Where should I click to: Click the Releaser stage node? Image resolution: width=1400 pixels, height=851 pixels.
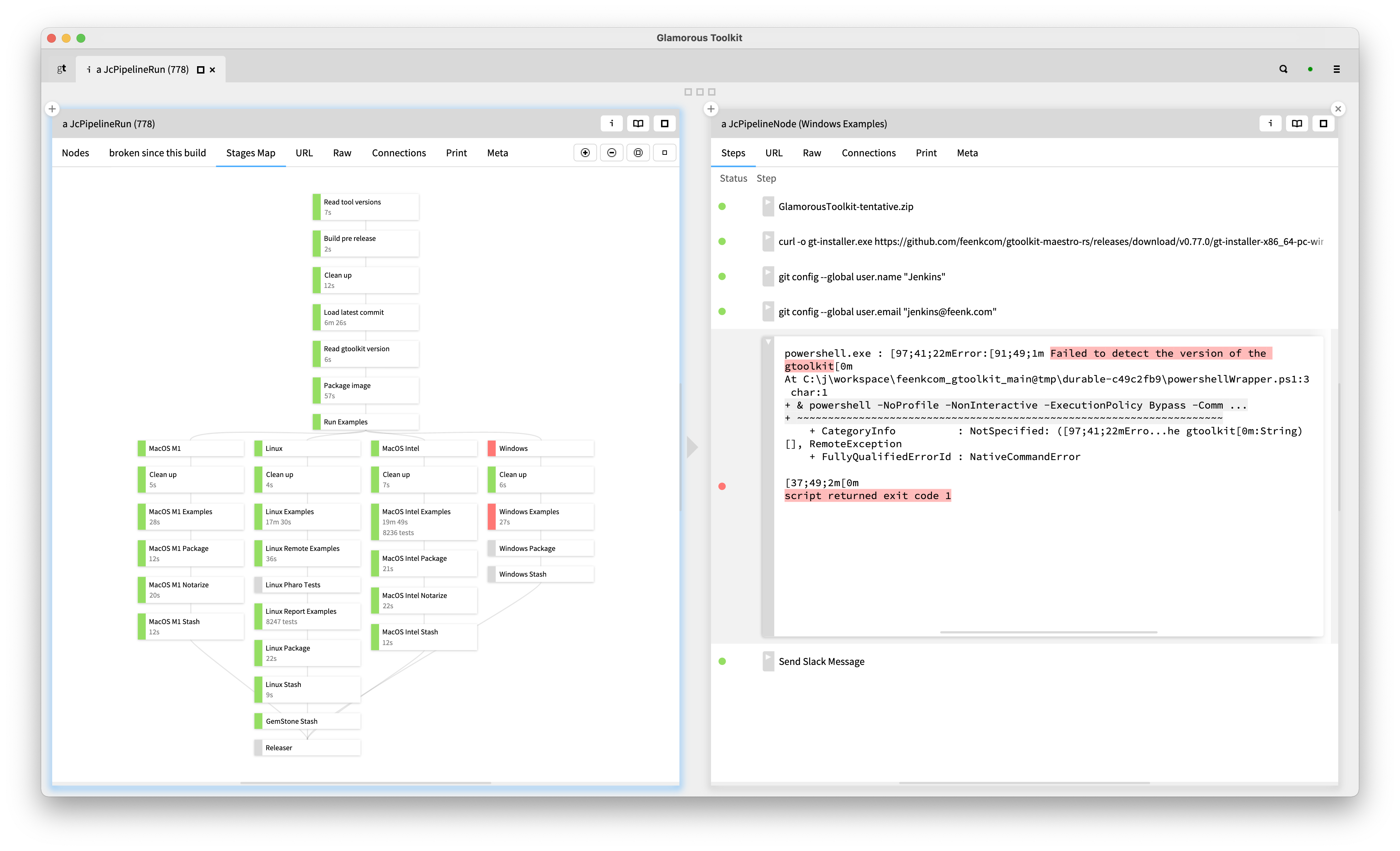click(x=307, y=748)
